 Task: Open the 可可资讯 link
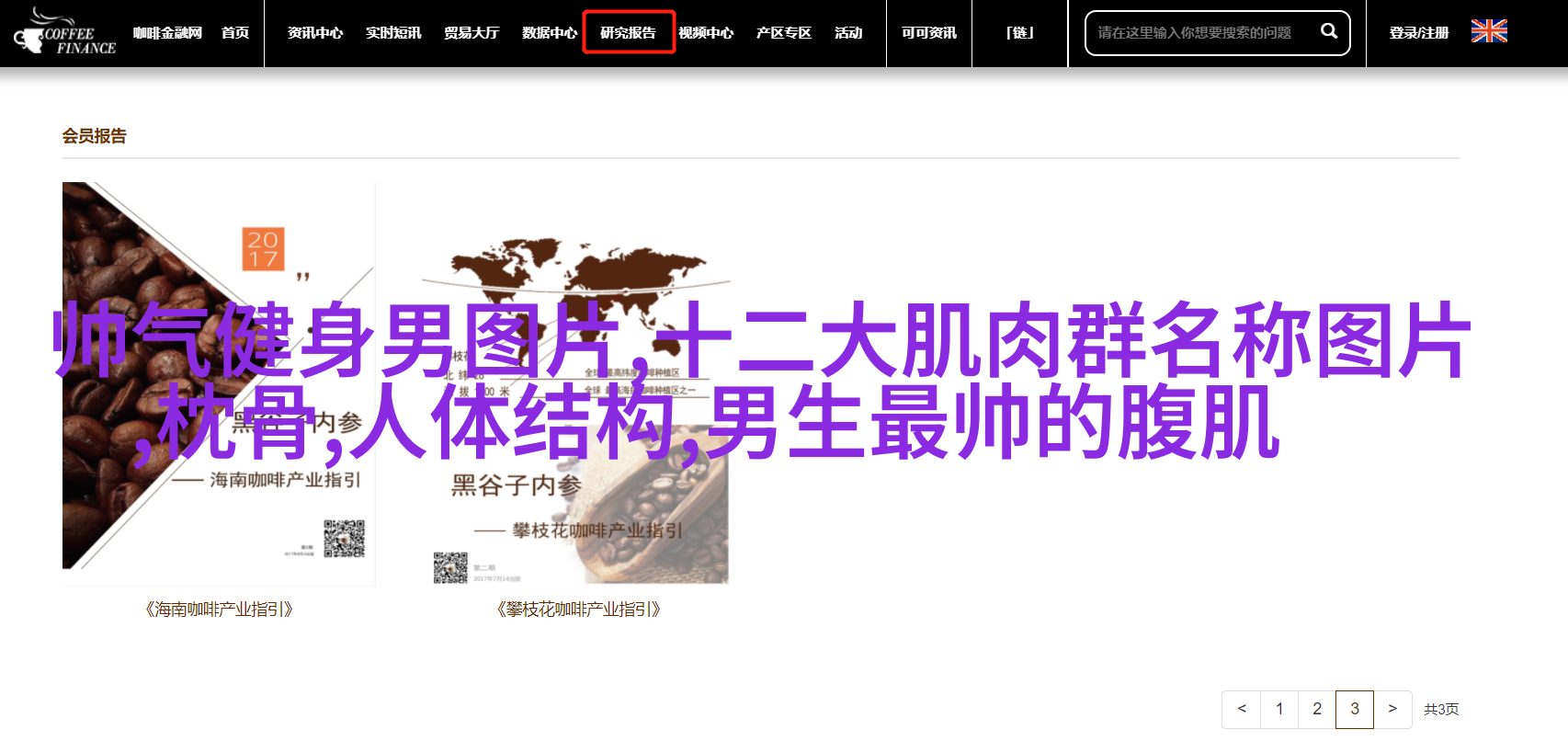928,33
